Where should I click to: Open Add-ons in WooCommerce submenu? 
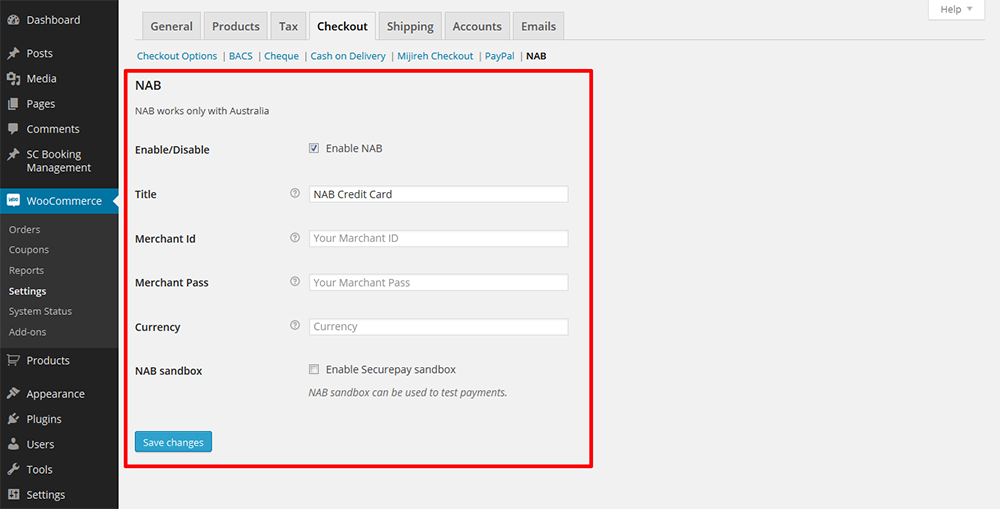[x=27, y=332]
